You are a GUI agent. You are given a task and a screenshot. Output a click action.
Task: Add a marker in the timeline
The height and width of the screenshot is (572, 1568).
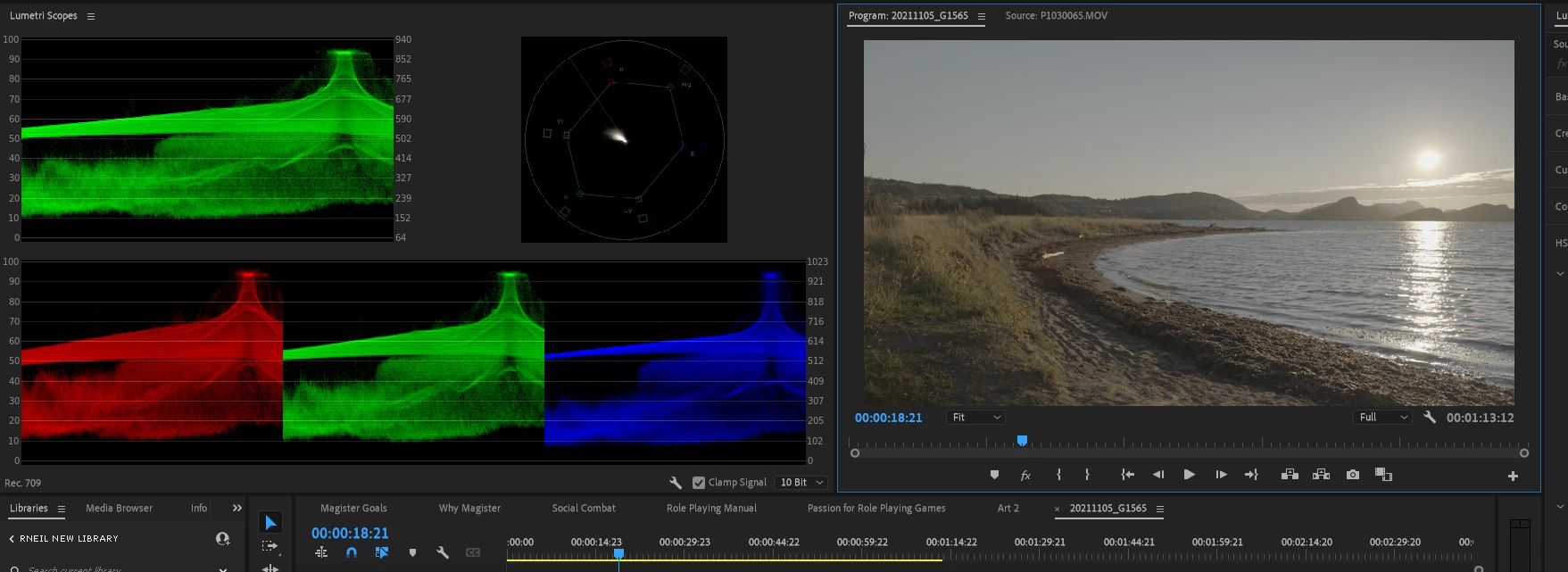pyautogui.click(x=412, y=553)
